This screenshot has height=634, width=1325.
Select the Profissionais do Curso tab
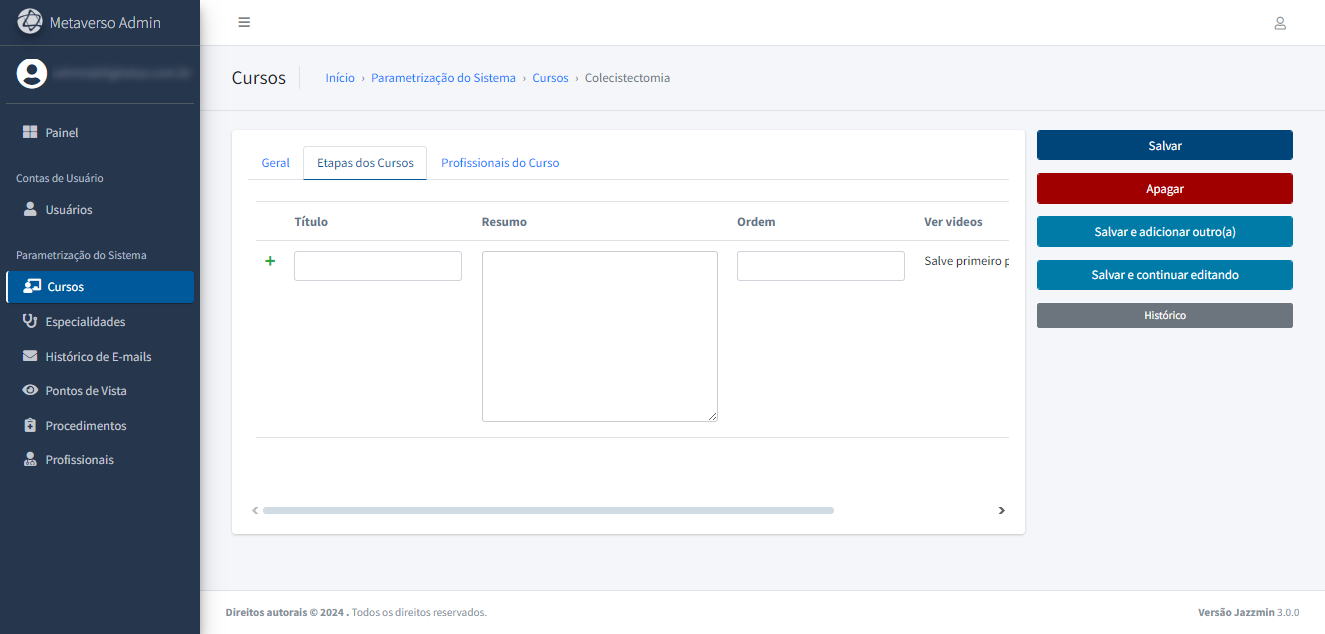pyautogui.click(x=500, y=163)
